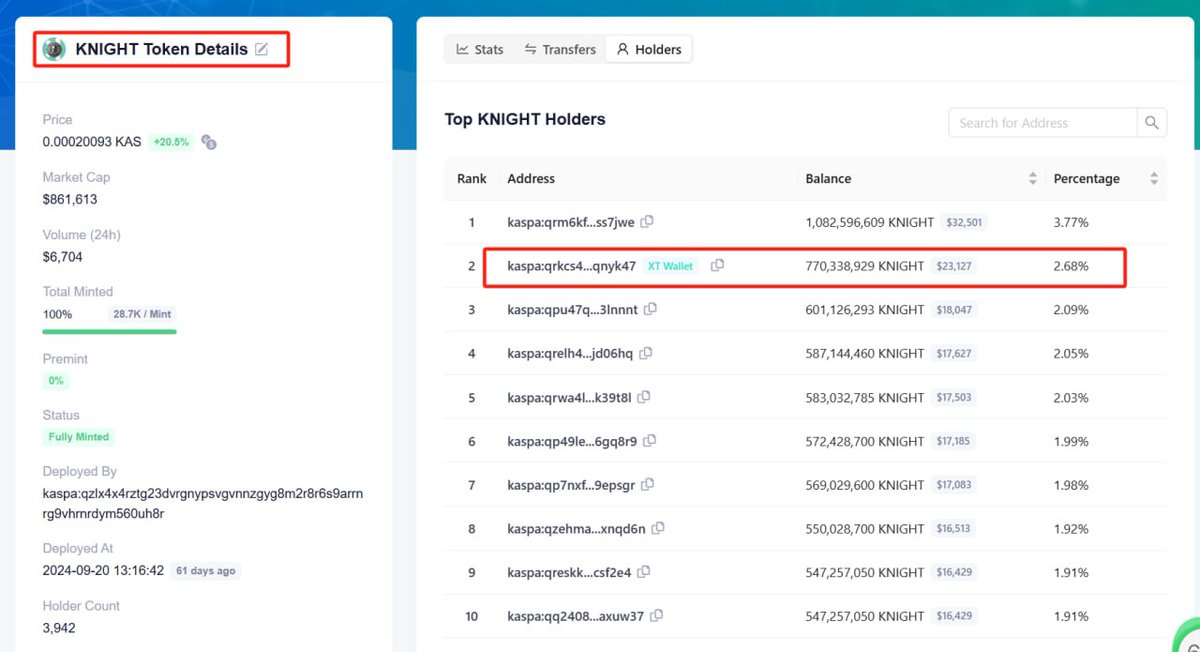Click the 61 days ago badge
The height and width of the screenshot is (652, 1200).
click(x=205, y=571)
